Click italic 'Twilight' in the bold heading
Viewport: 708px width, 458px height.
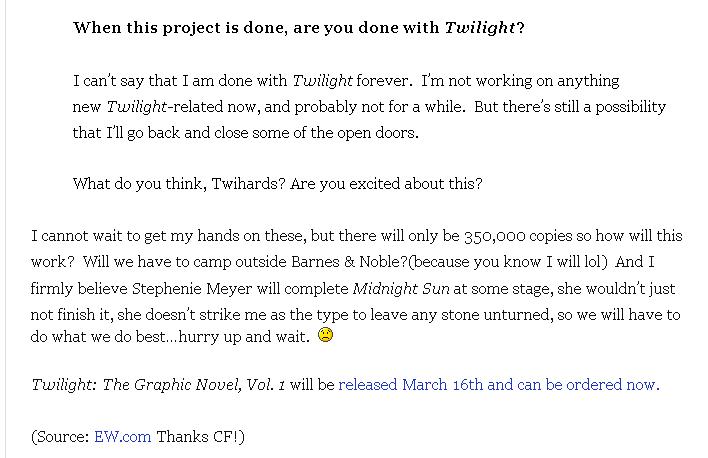click(x=480, y=28)
